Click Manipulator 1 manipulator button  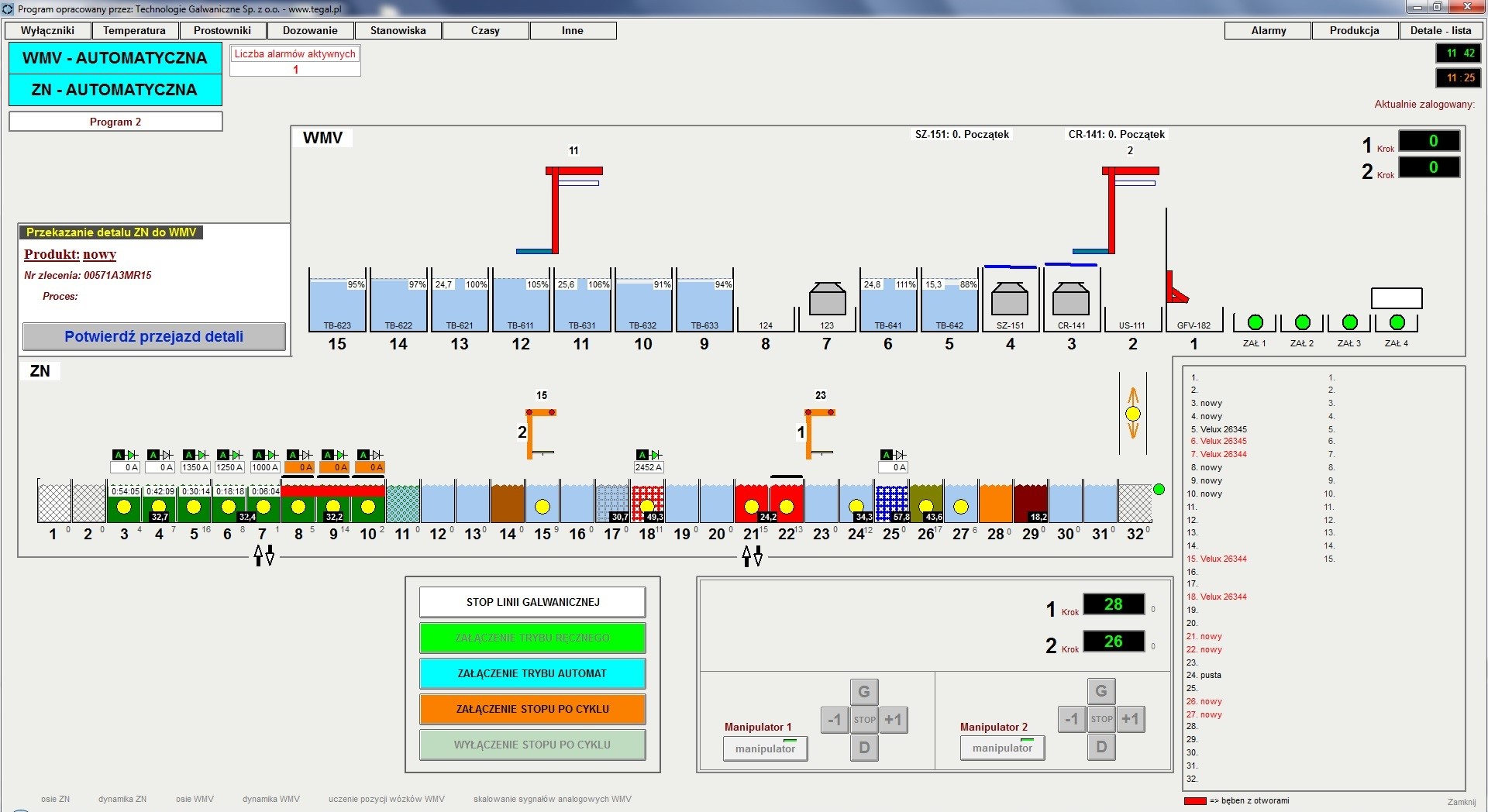[x=766, y=748]
